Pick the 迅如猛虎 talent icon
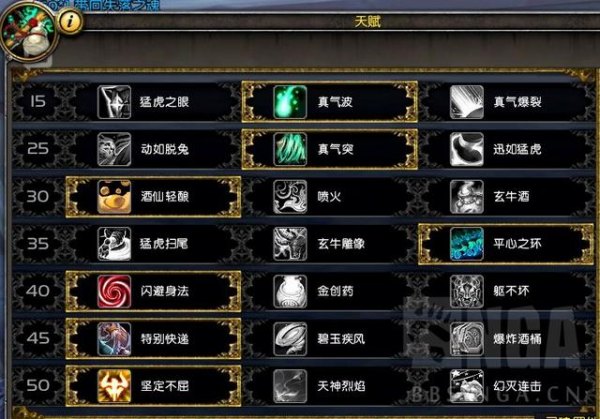 coord(466,149)
